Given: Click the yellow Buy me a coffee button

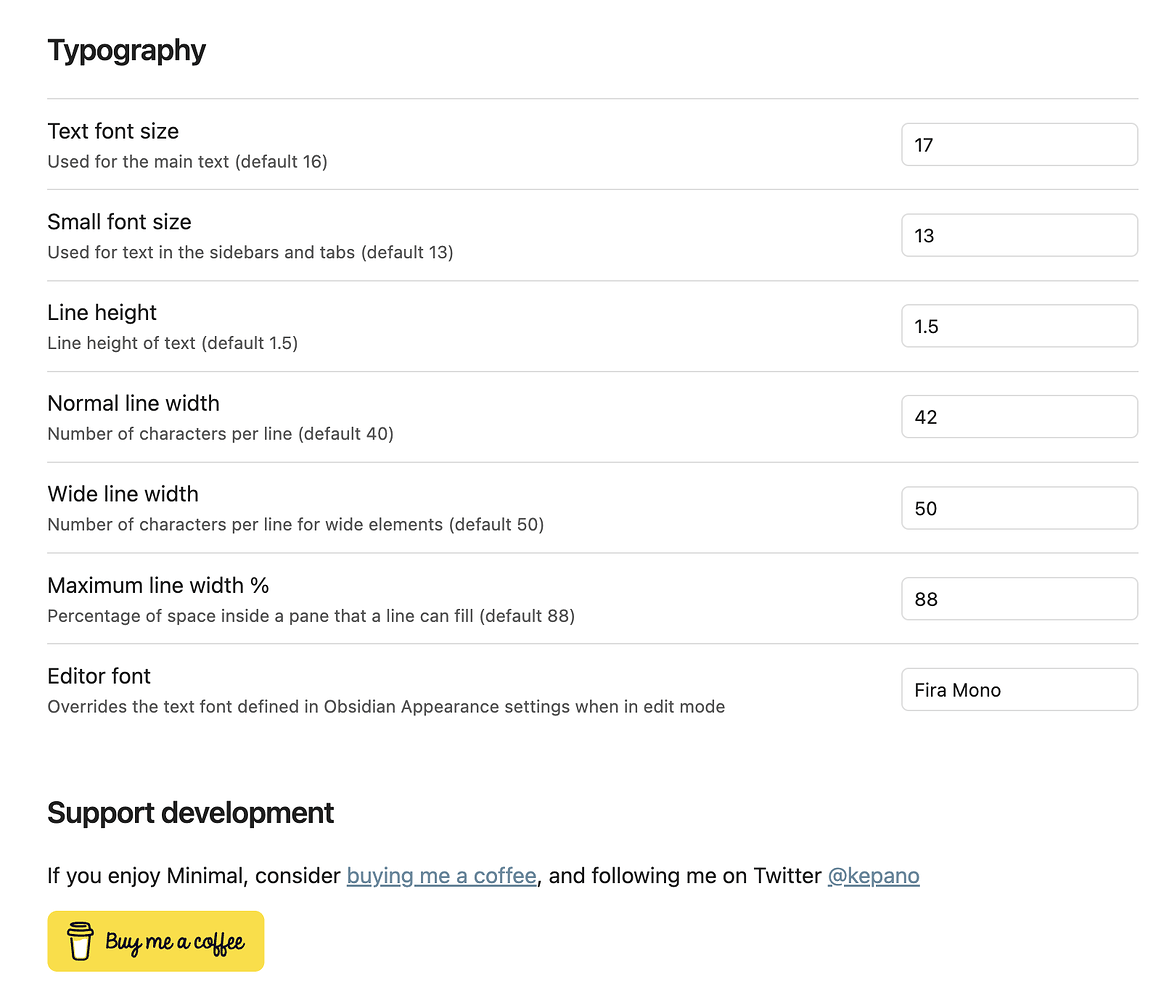Looking at the screenshot, I should click(x=156, y=941).
